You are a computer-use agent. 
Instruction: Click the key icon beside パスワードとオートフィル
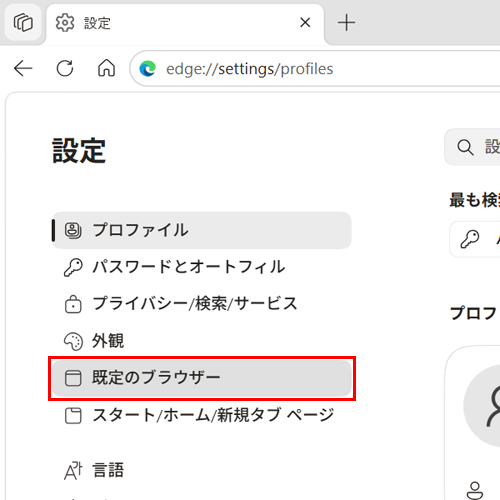click(x=73, y=267)
